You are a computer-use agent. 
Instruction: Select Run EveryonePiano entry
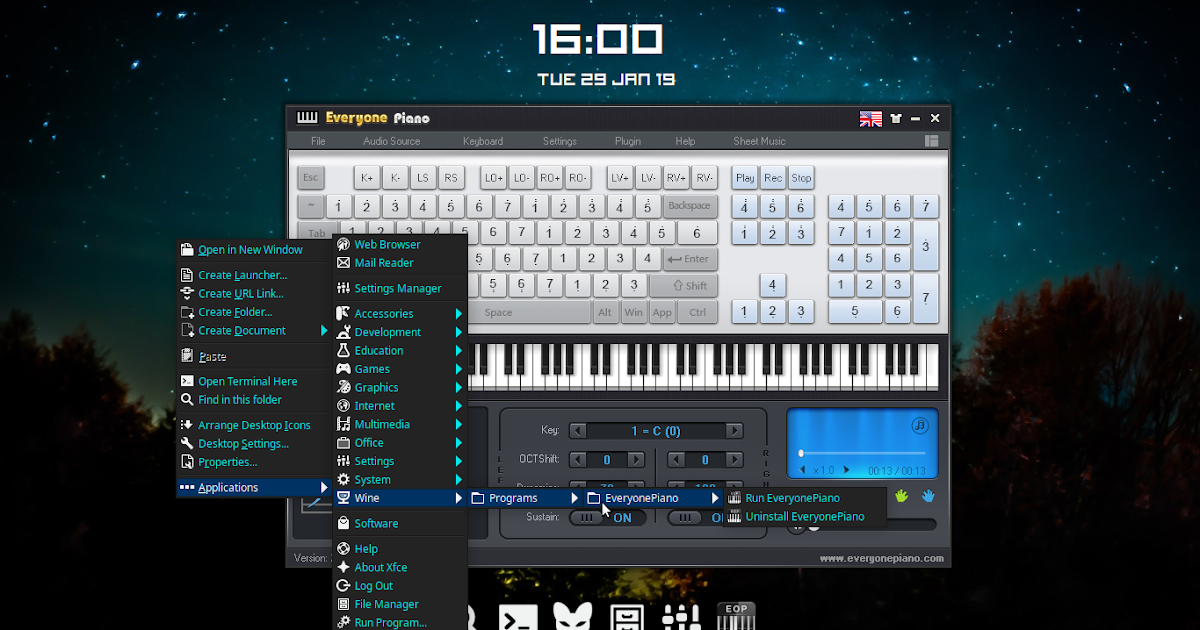point(803,498)
